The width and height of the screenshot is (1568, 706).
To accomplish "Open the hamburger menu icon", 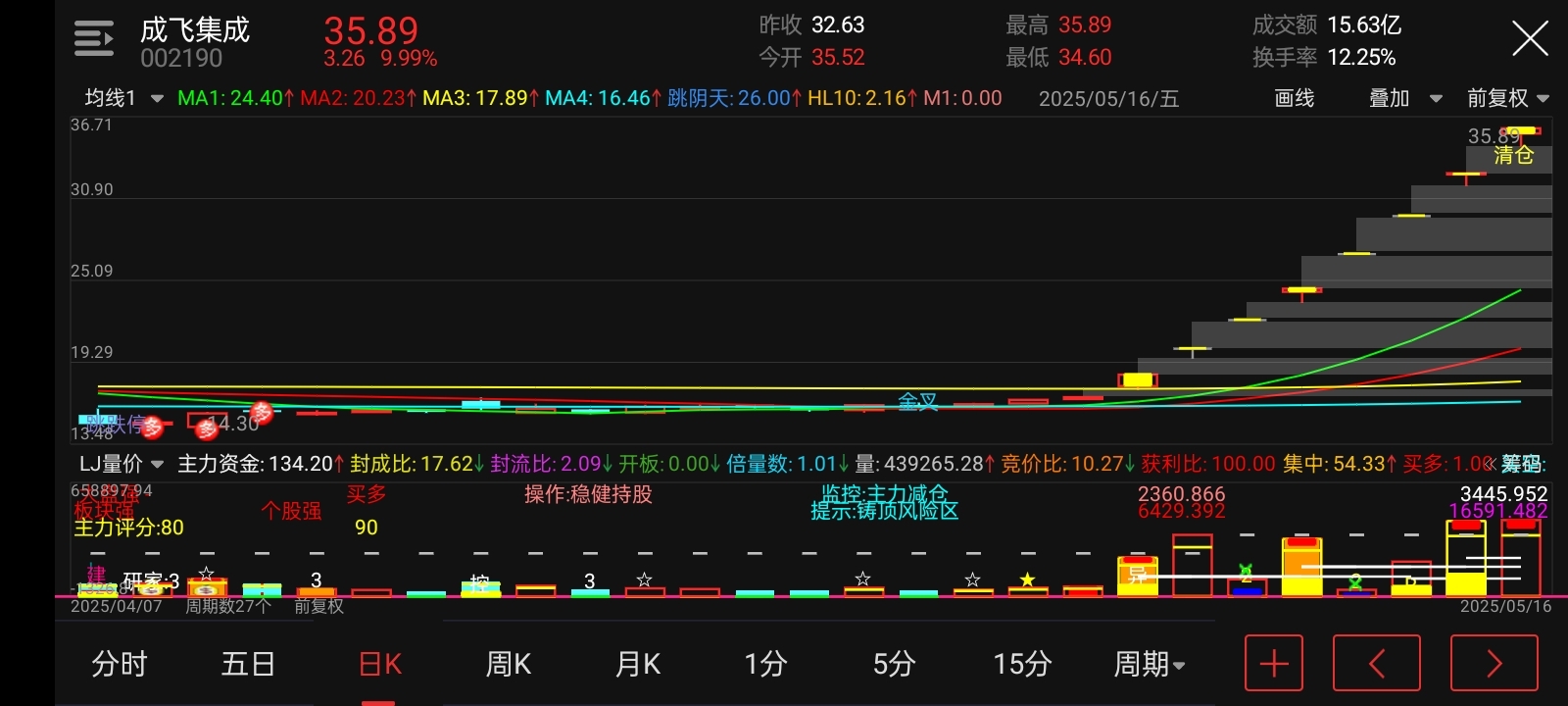I will (94, 39).
